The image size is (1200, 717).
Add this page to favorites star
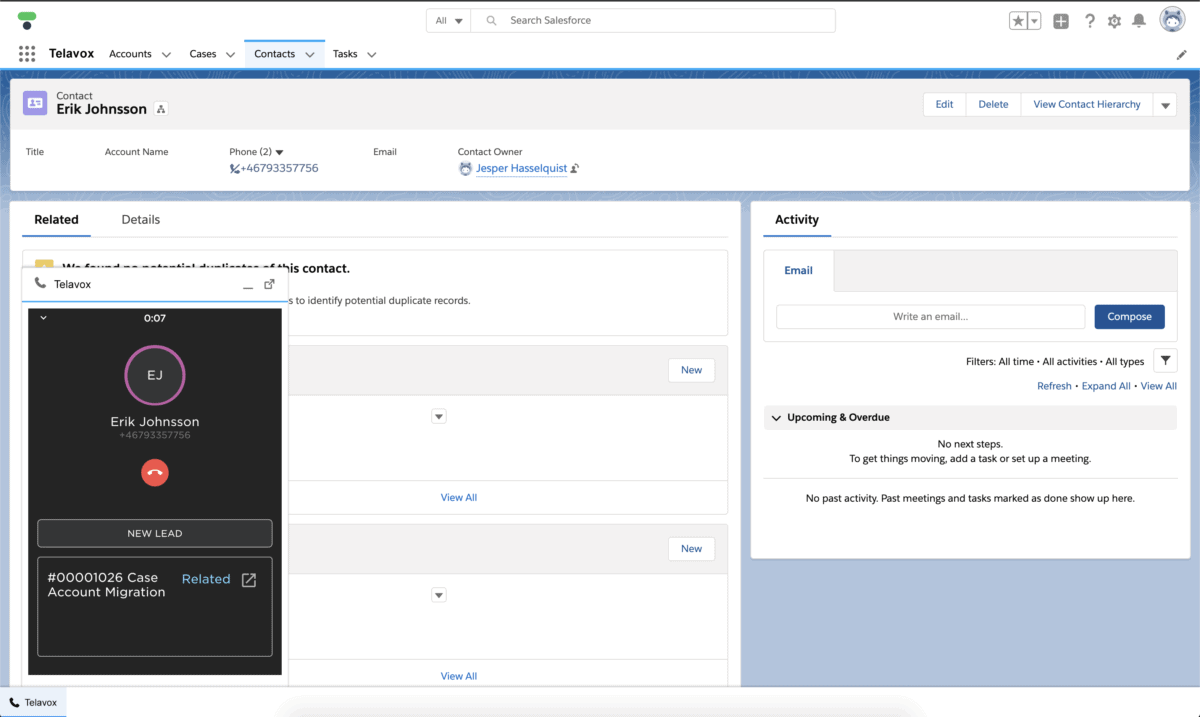pyautogui.click(x=1018, y=21)
